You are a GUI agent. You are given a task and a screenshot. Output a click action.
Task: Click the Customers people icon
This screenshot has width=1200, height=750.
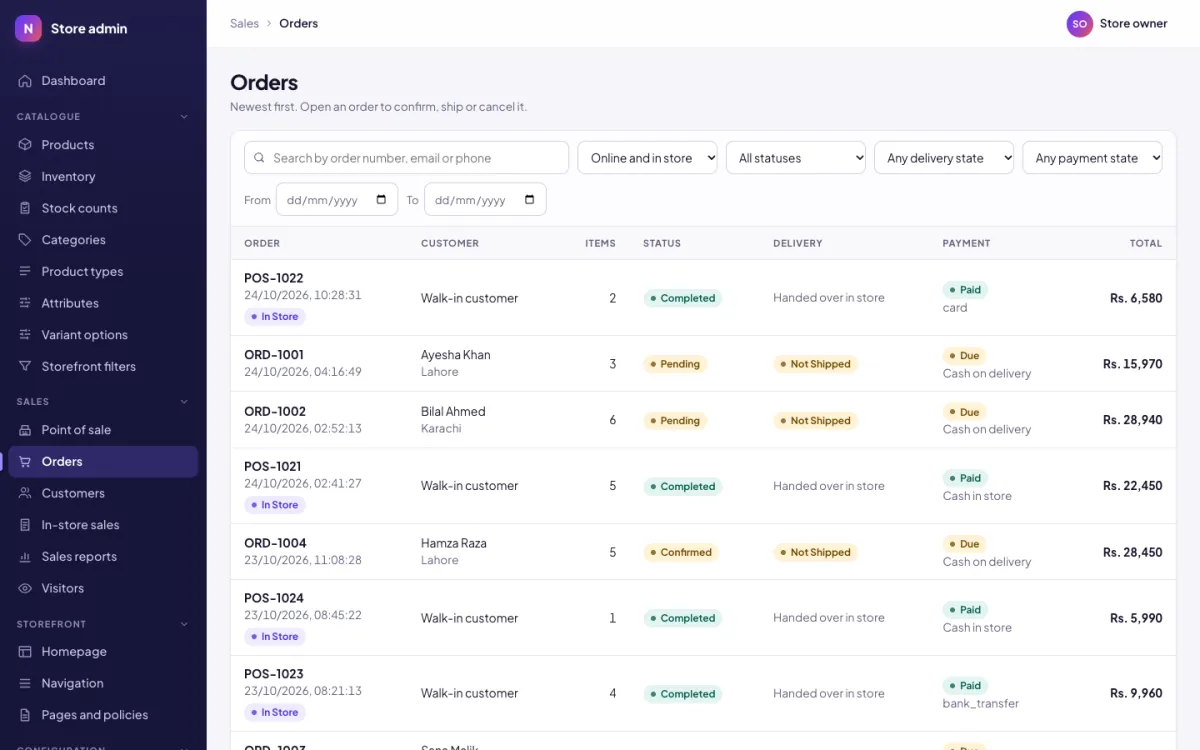coord(25,493)
